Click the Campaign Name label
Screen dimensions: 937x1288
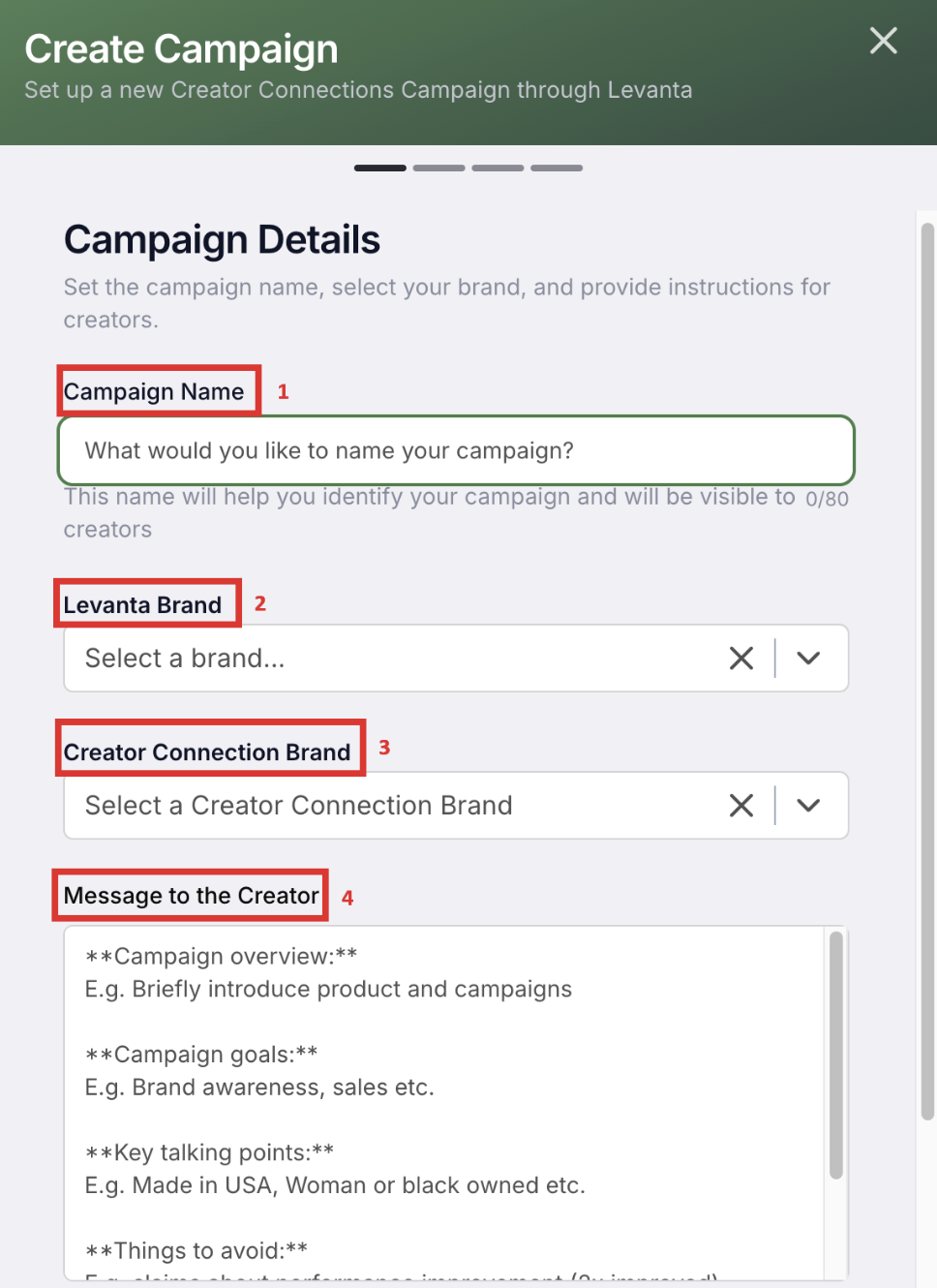coord(154,392)
